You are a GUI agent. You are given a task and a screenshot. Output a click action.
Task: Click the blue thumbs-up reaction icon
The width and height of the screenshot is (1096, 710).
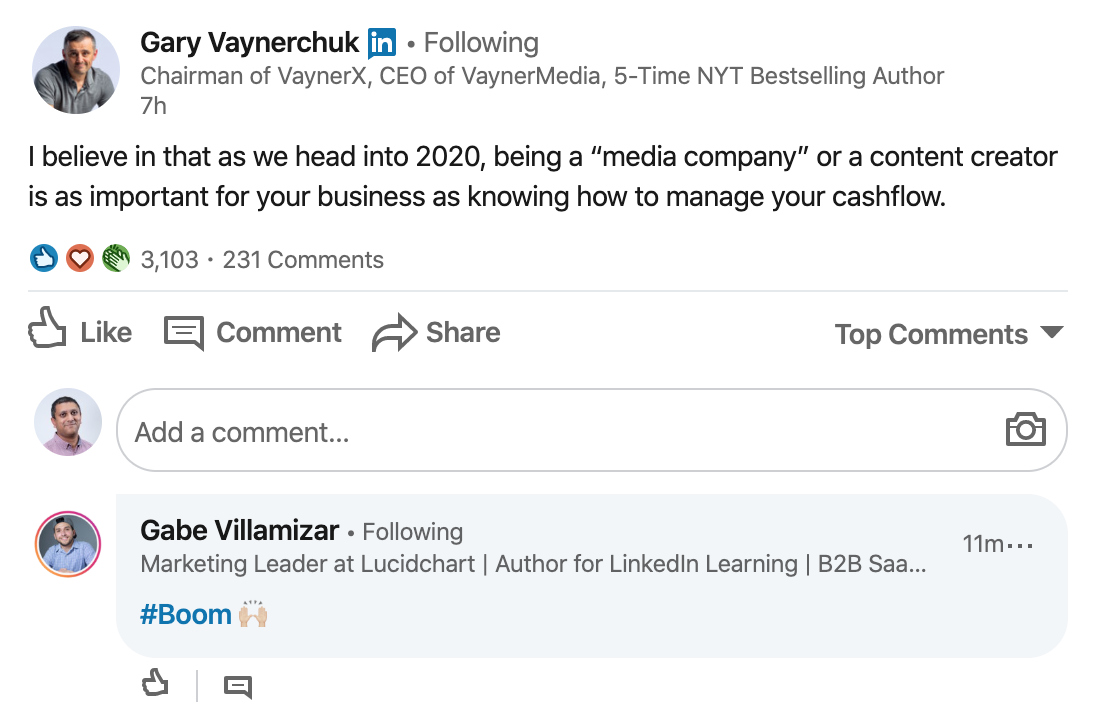pos(44,259)
